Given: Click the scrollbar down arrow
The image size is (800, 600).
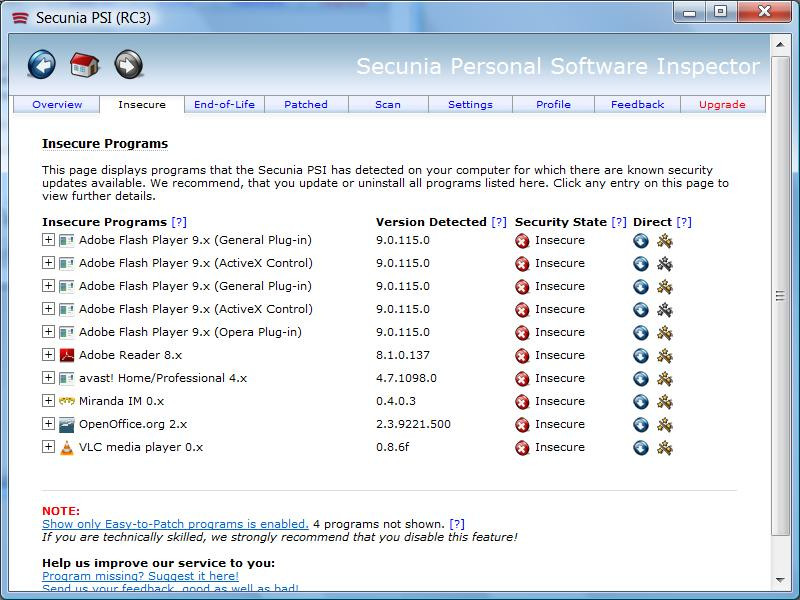Looking at the screenshot, I should click(x=780, y=580).
